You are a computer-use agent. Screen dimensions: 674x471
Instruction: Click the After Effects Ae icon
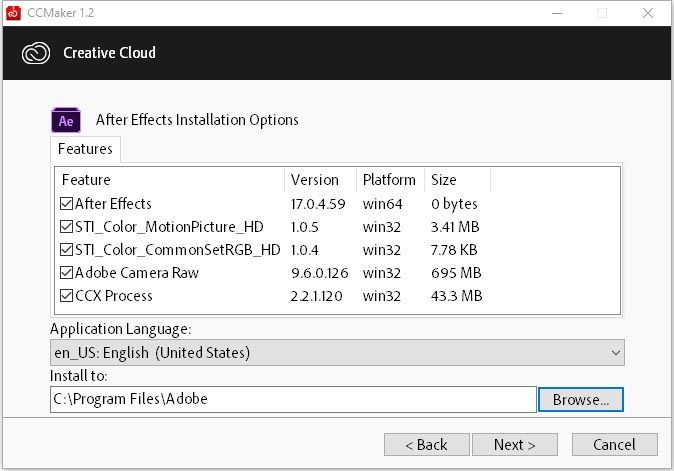(66, 120)
